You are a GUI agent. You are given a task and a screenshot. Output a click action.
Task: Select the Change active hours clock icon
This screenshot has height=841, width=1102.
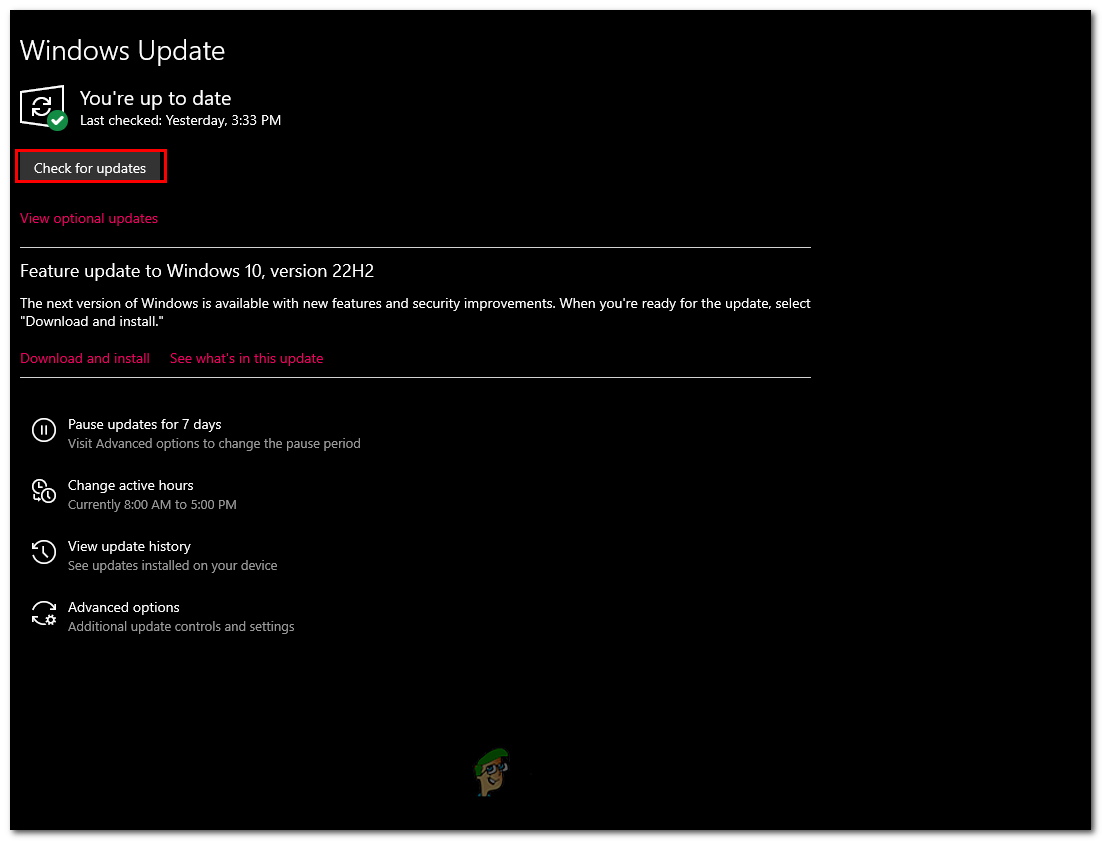(x=43, y=491)
